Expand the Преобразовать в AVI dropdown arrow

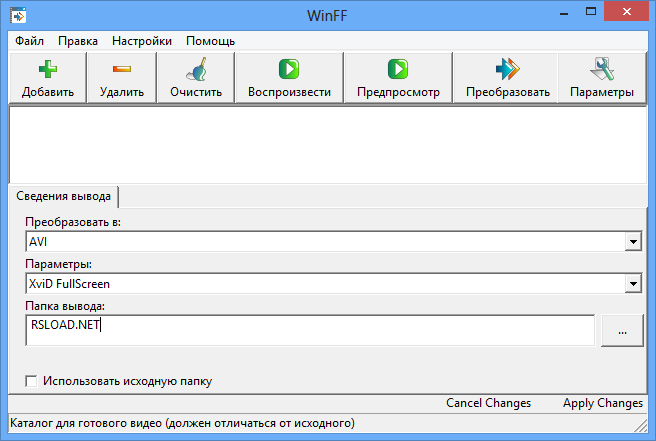click(x=633, y=241)
